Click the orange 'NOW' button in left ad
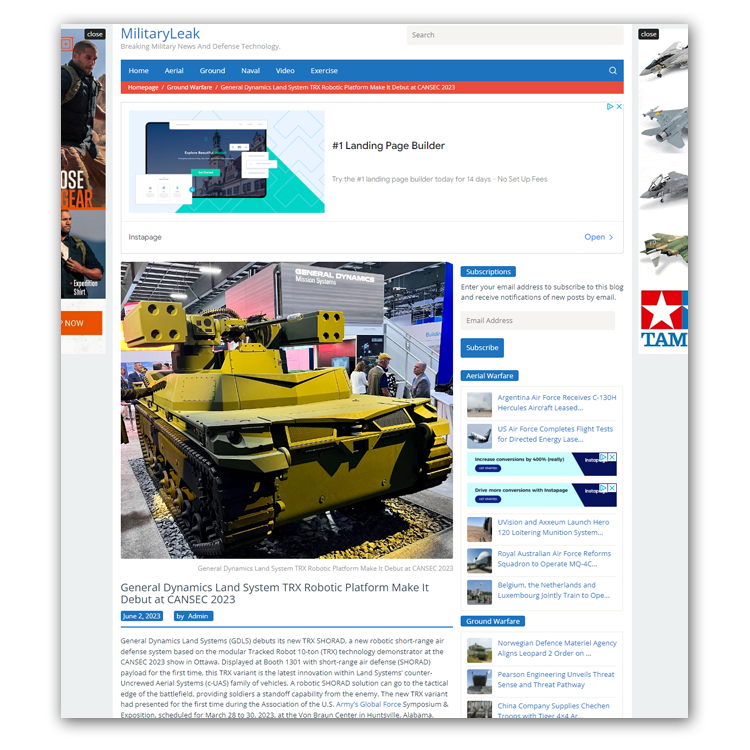 [x=81, y=323]
